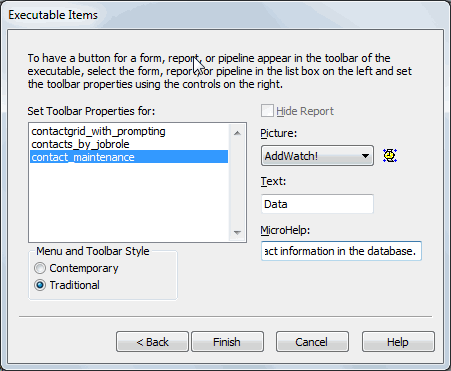Viewport: 451px width, 371px height.
Task: Toggle the Hide Report checkbox
Action: pyautogui.click(x=267, y=111)
